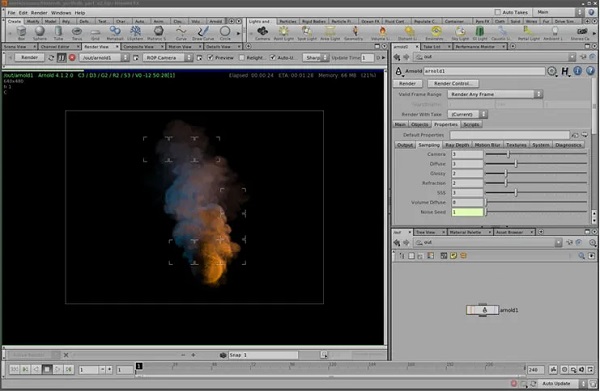Open the Render Control dialog
The height and width of the screenshot is (391, 600).
point(453,83)
